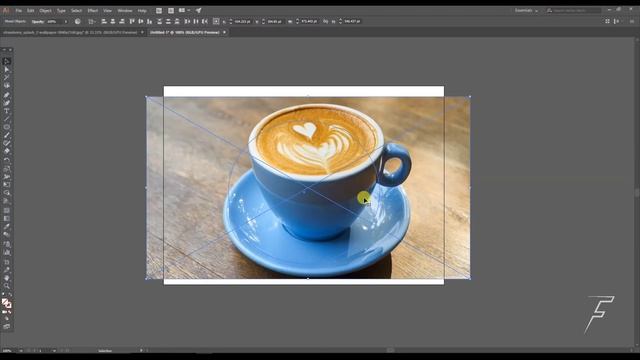Open the Align To options dropdown

91,21
